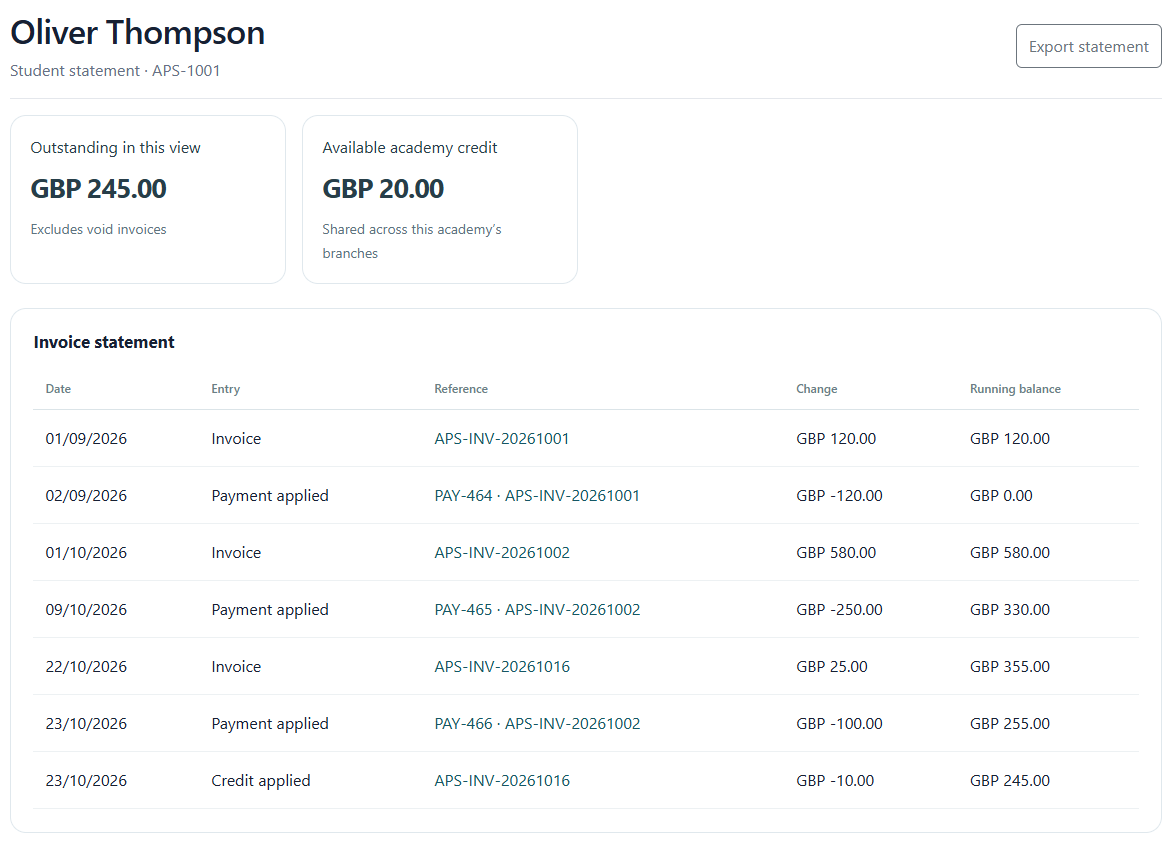
Task: Click the Entry column header
Action: click(x=226, y=389)
